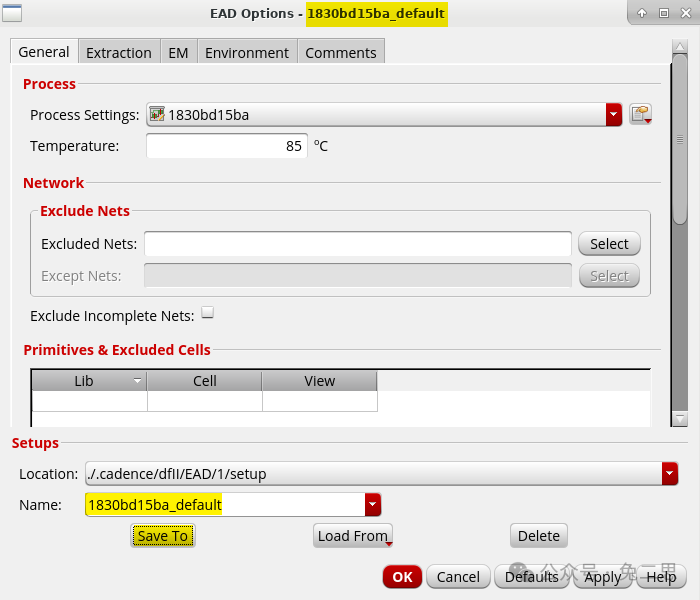This screenshot has height=600, width=700.
Task: Switch to the Extraction tab
Action: pyautogui.click(x=118, y=53)
